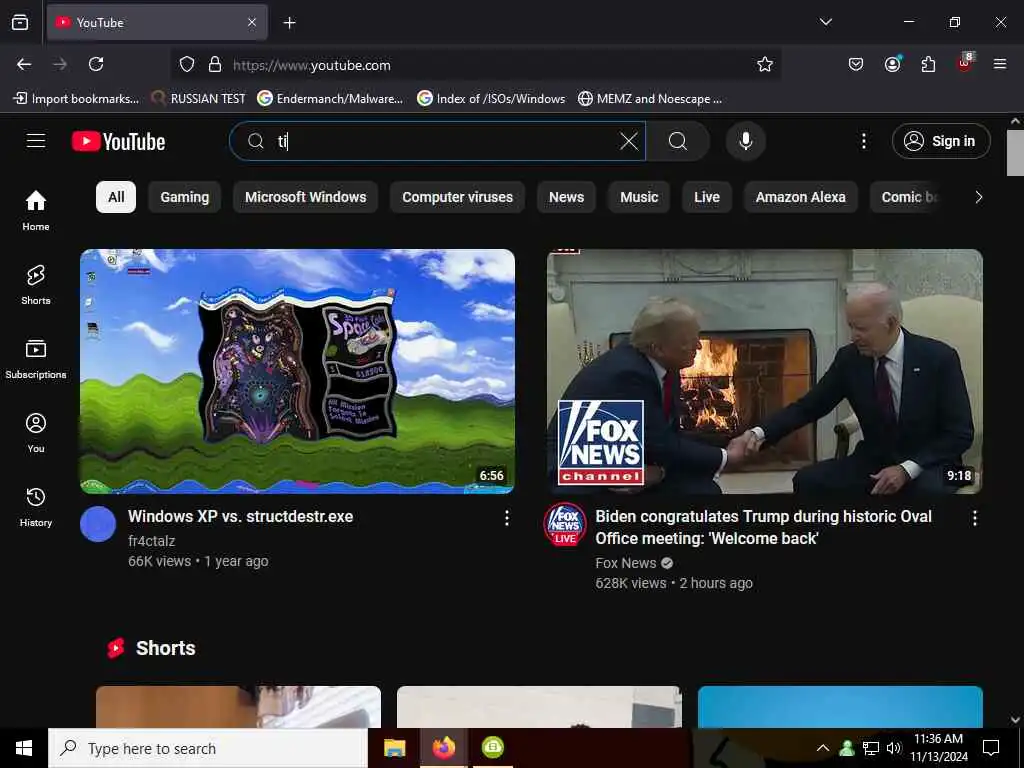Click the YouTube search magnifier button
1024x768 pixels.
(x=678, y=141)
